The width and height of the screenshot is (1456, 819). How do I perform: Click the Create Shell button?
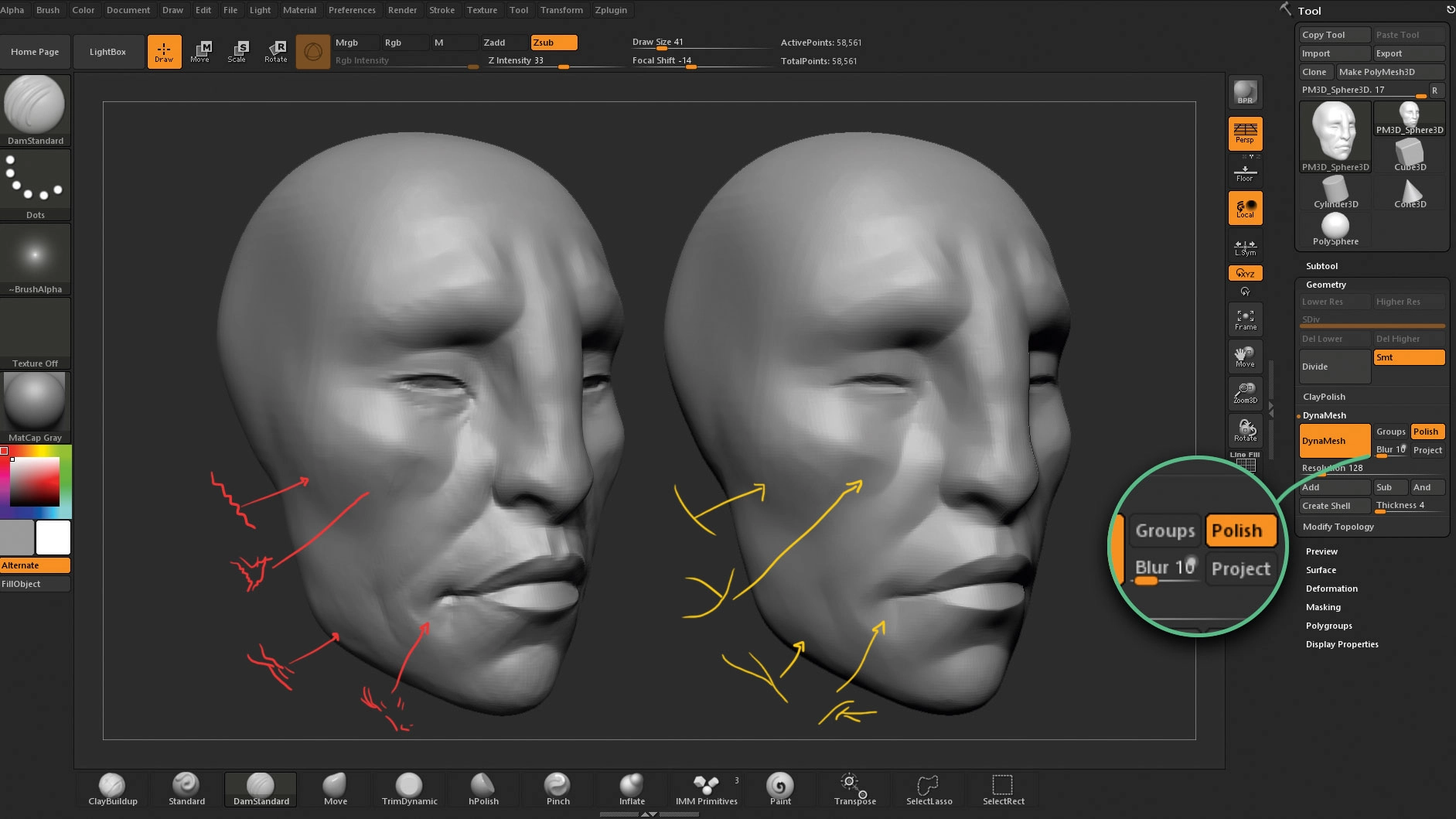click(x=1335, y=506)
